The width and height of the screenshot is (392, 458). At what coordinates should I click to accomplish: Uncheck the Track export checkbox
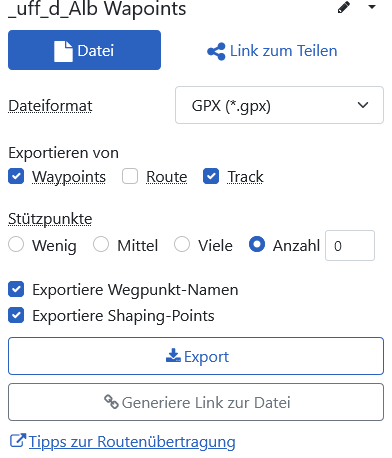211,176
